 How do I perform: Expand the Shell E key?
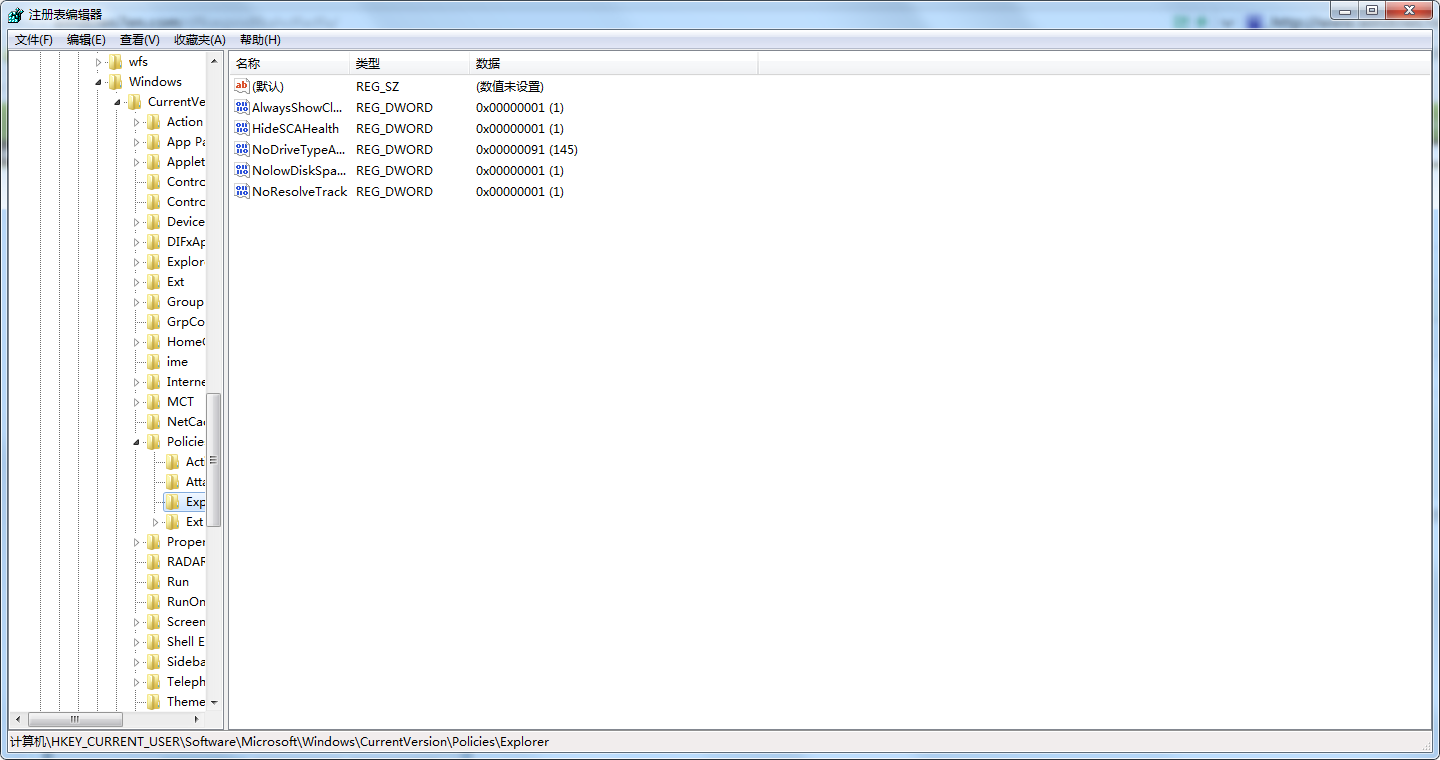pyautogui.click(x=137, y=642)
